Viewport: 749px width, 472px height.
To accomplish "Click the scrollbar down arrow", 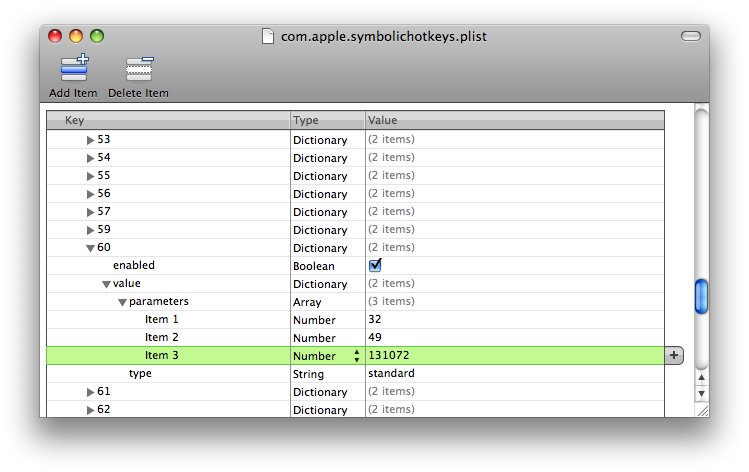I will tap(701, 394).
